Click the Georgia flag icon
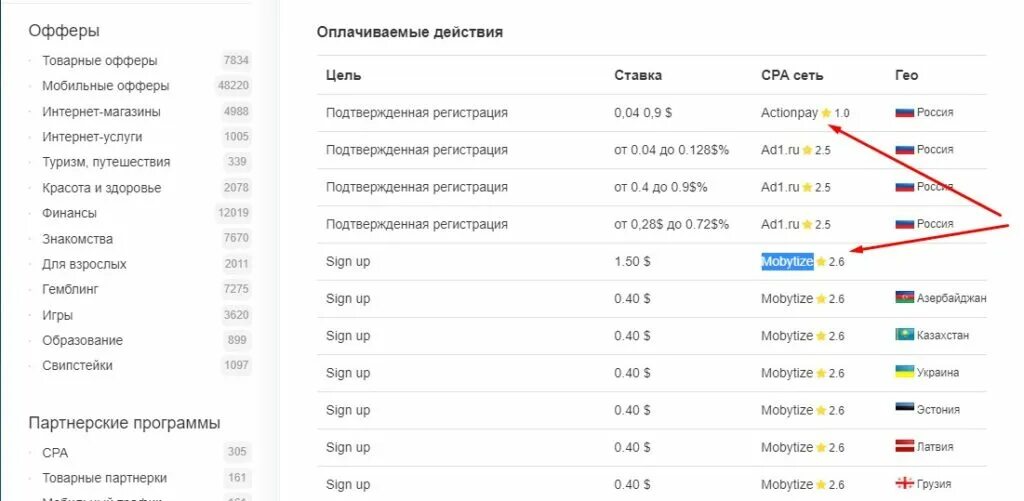The width and height of the screenshot is (1024, 501). tap(904, 484)
